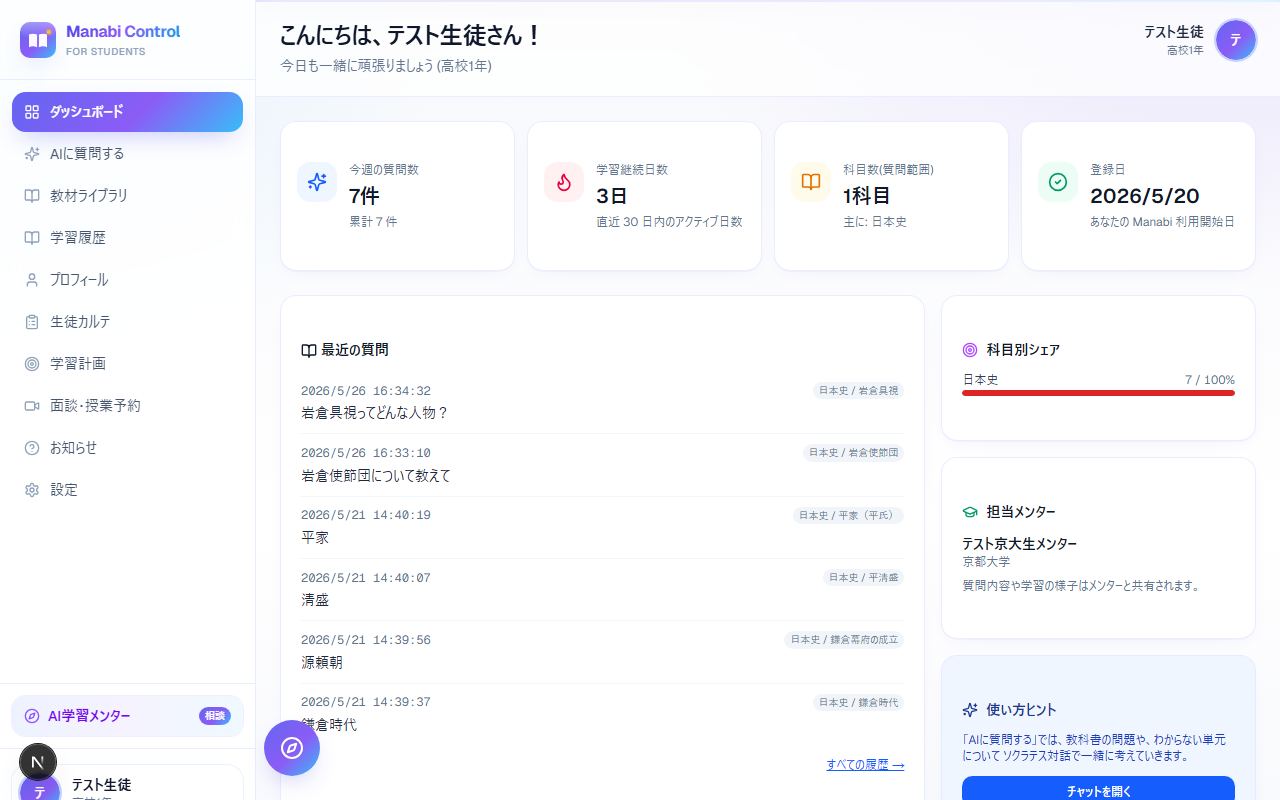Click the bottom-left sidebar avatar テ
The width and height of the screenshot is (1280, 800).
(x=39, y=789)
